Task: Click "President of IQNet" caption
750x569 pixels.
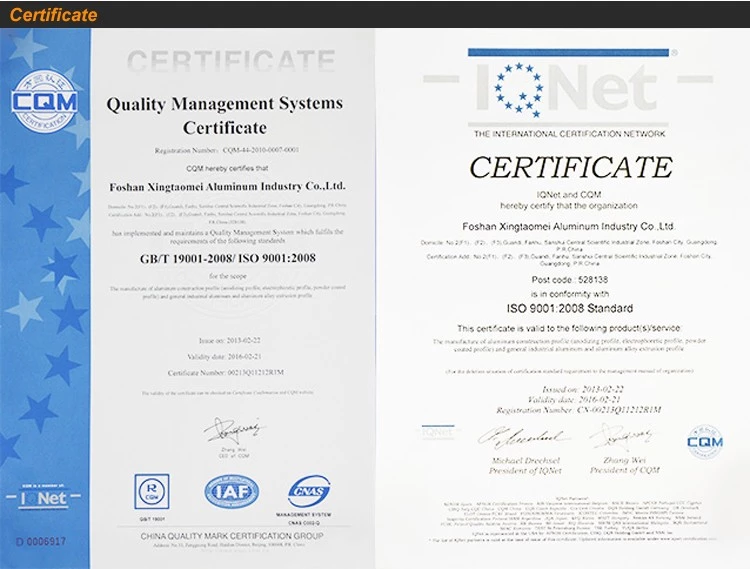Action: [525, 471]
